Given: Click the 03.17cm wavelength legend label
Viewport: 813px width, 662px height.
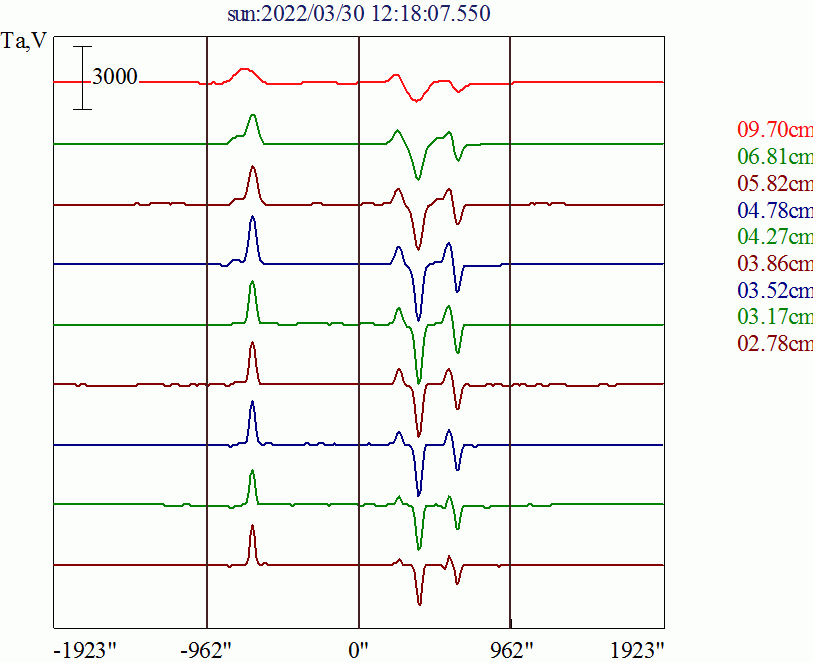Looking at the screenshot, I should [x=775, y=316].
